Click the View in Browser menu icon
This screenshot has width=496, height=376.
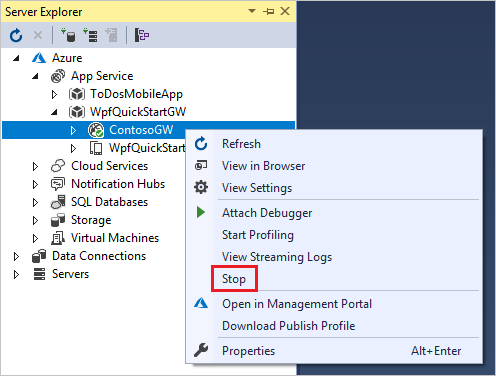pos(201,165)
